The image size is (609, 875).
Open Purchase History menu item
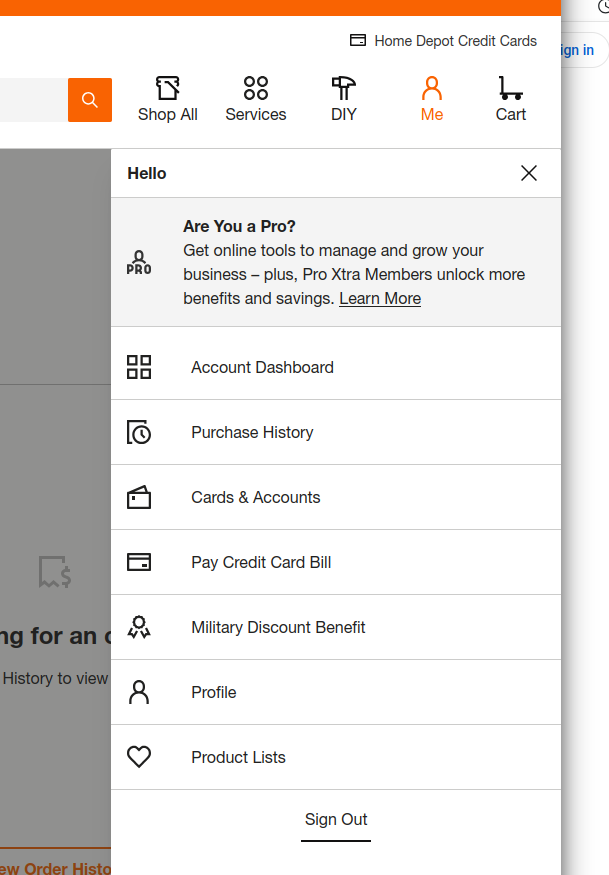click(x=252, y=432)
